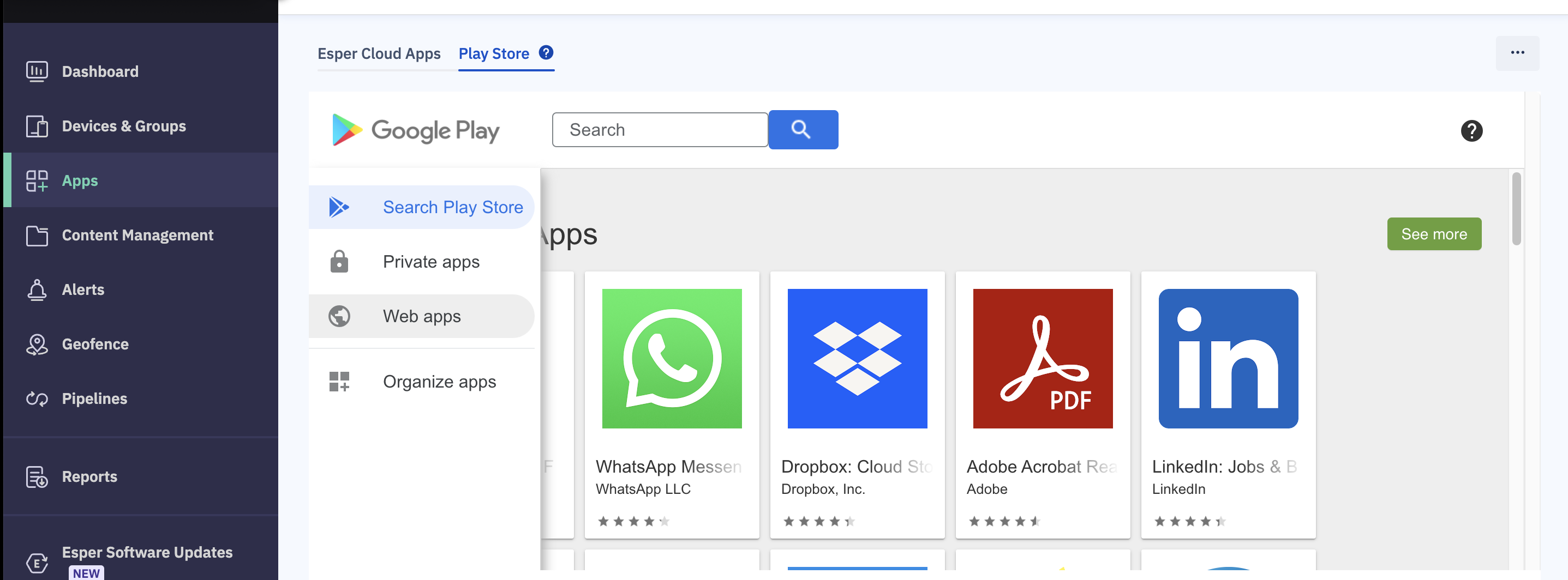Click the Reports label in sidebar
The image size is (1568, 580).
[89, 476]
